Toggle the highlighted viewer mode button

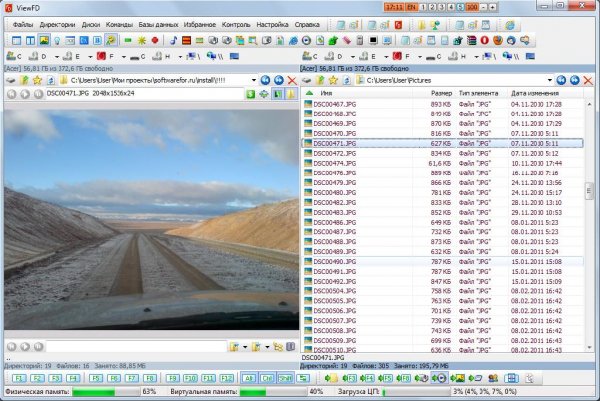[x=277, y=94]
